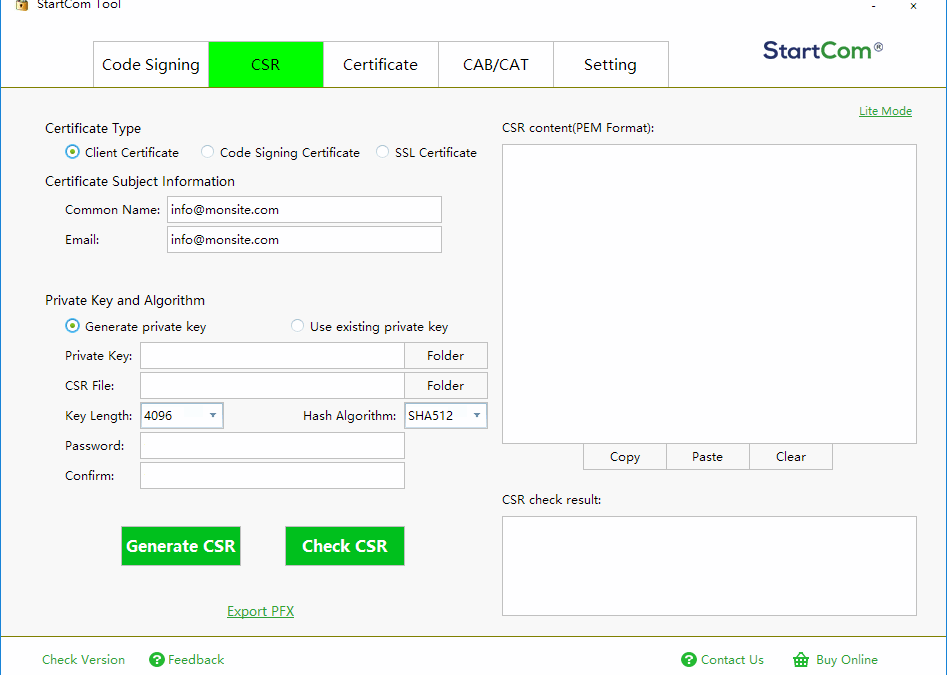Click the StartCom logo
Viewport: 947px width, 675px height.
[823, 50]
